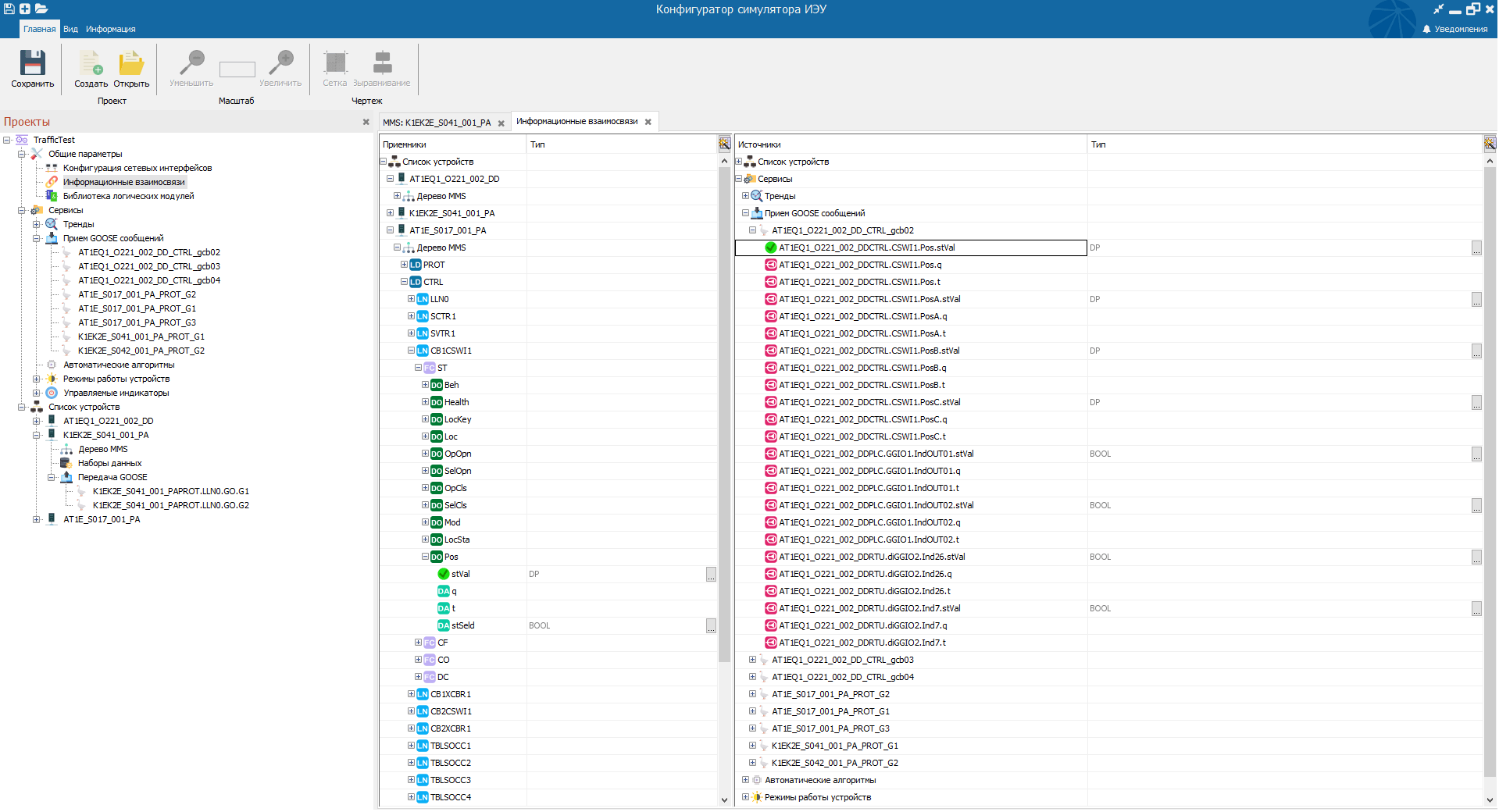Open Уведомления notifications bell

pos(1426,29)
